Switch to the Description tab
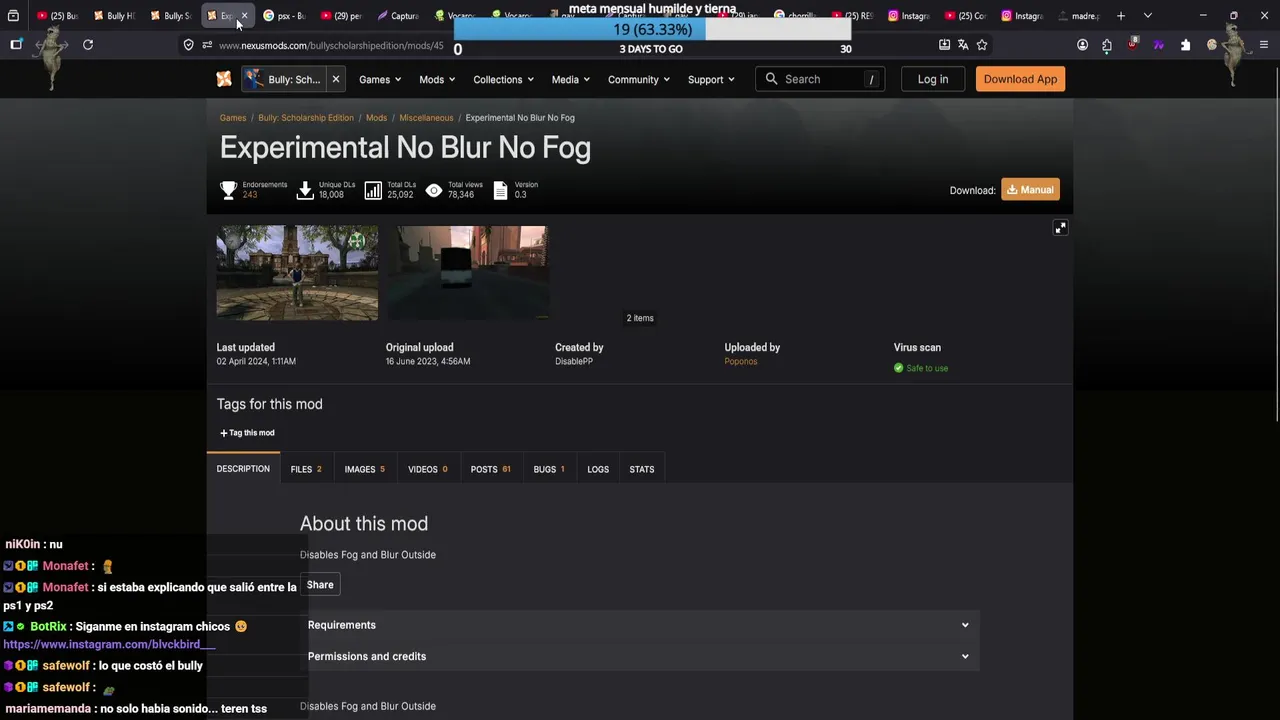 tap(243, 469)
